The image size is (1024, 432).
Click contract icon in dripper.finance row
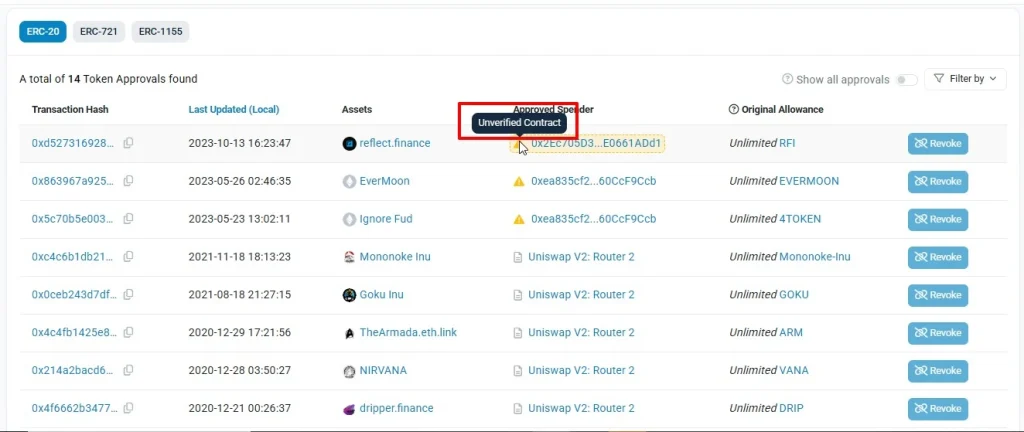(x=518, y=409)
